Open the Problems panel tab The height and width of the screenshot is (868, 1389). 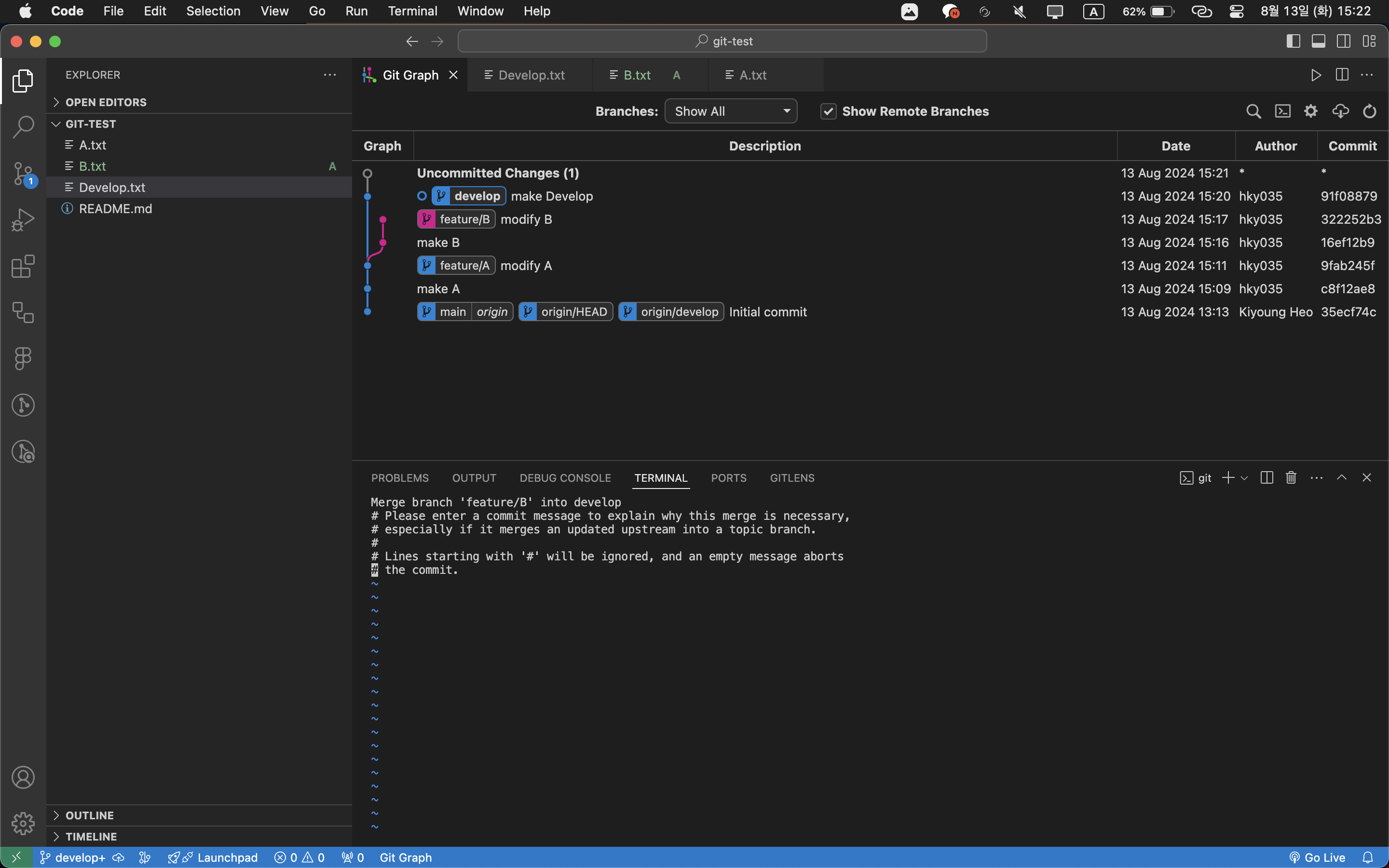point(400,477)
